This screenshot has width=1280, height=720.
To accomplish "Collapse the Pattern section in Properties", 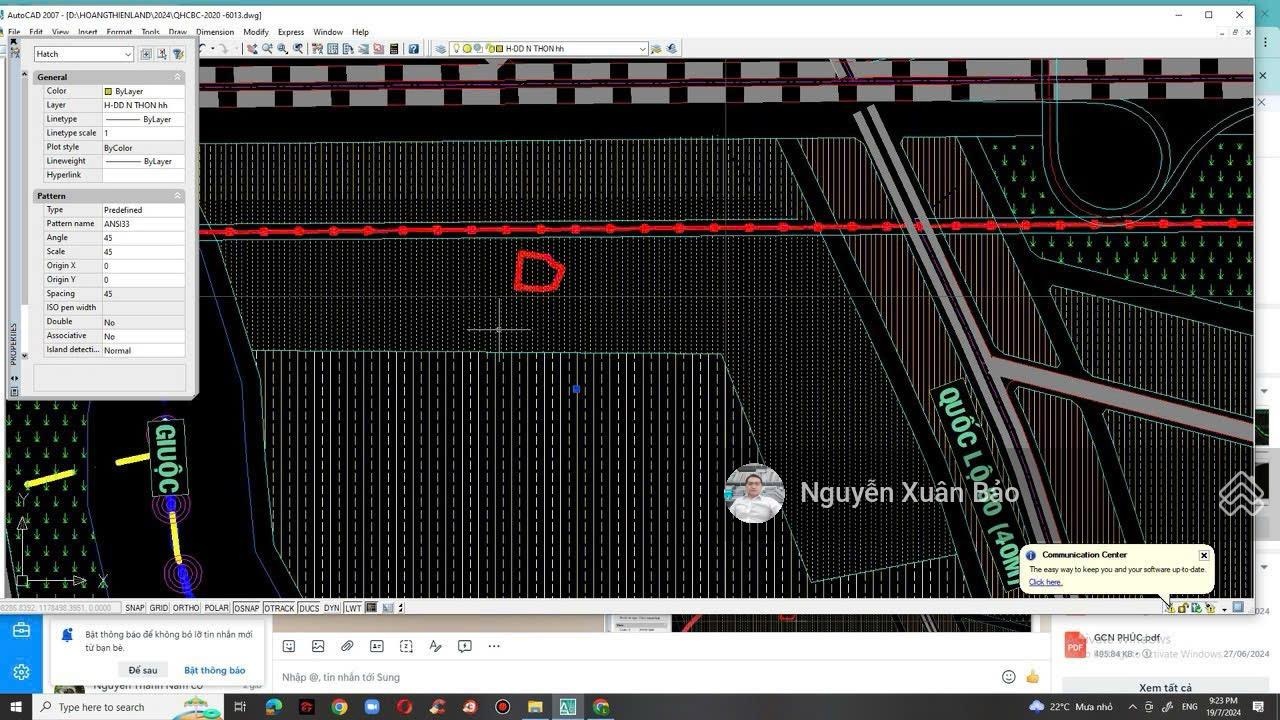I will click(x=178, y=196).
